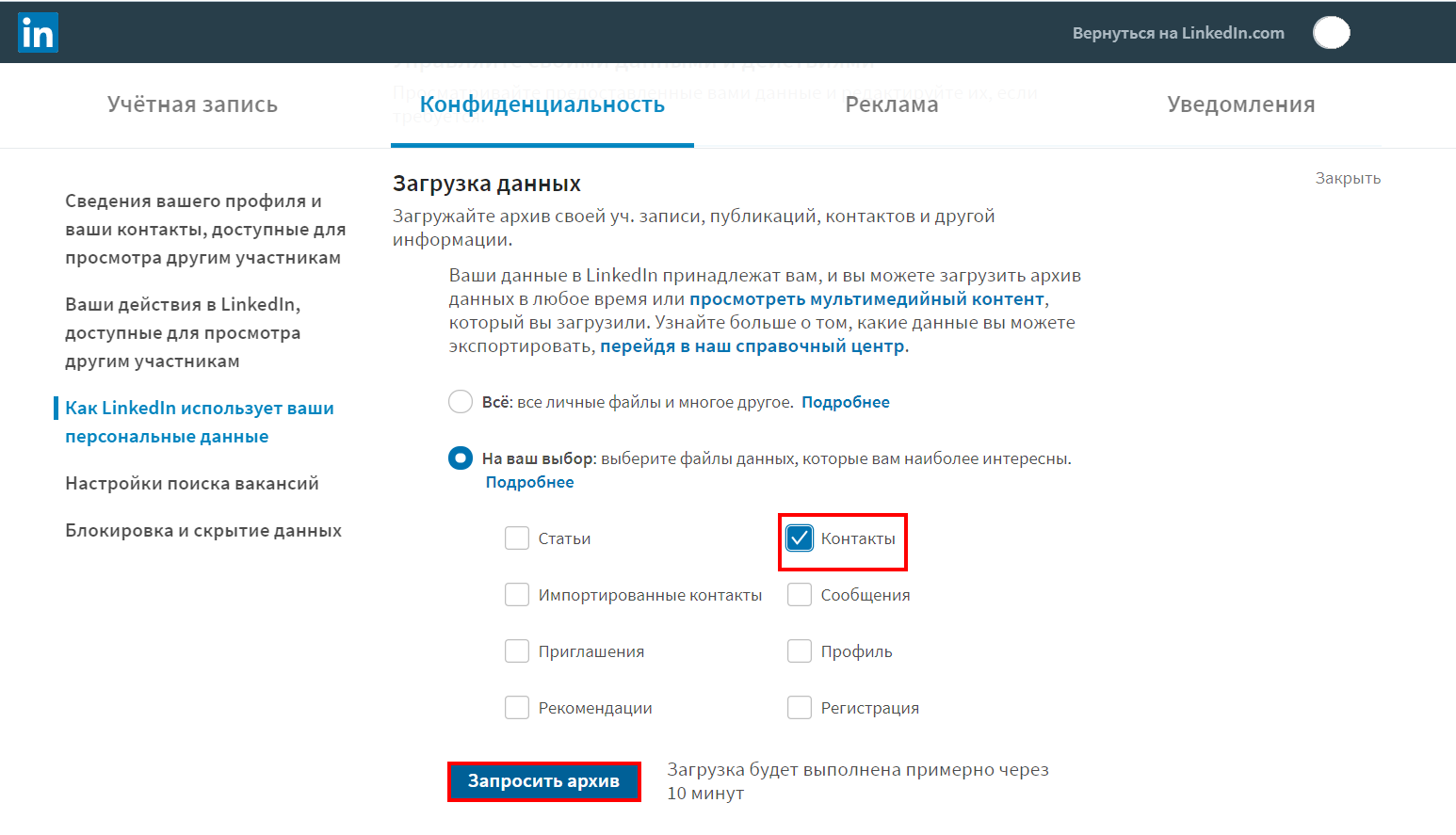Enable the Регистрация checkbox
Viewport: 1456px width, 835px height.
coord(800,708)
